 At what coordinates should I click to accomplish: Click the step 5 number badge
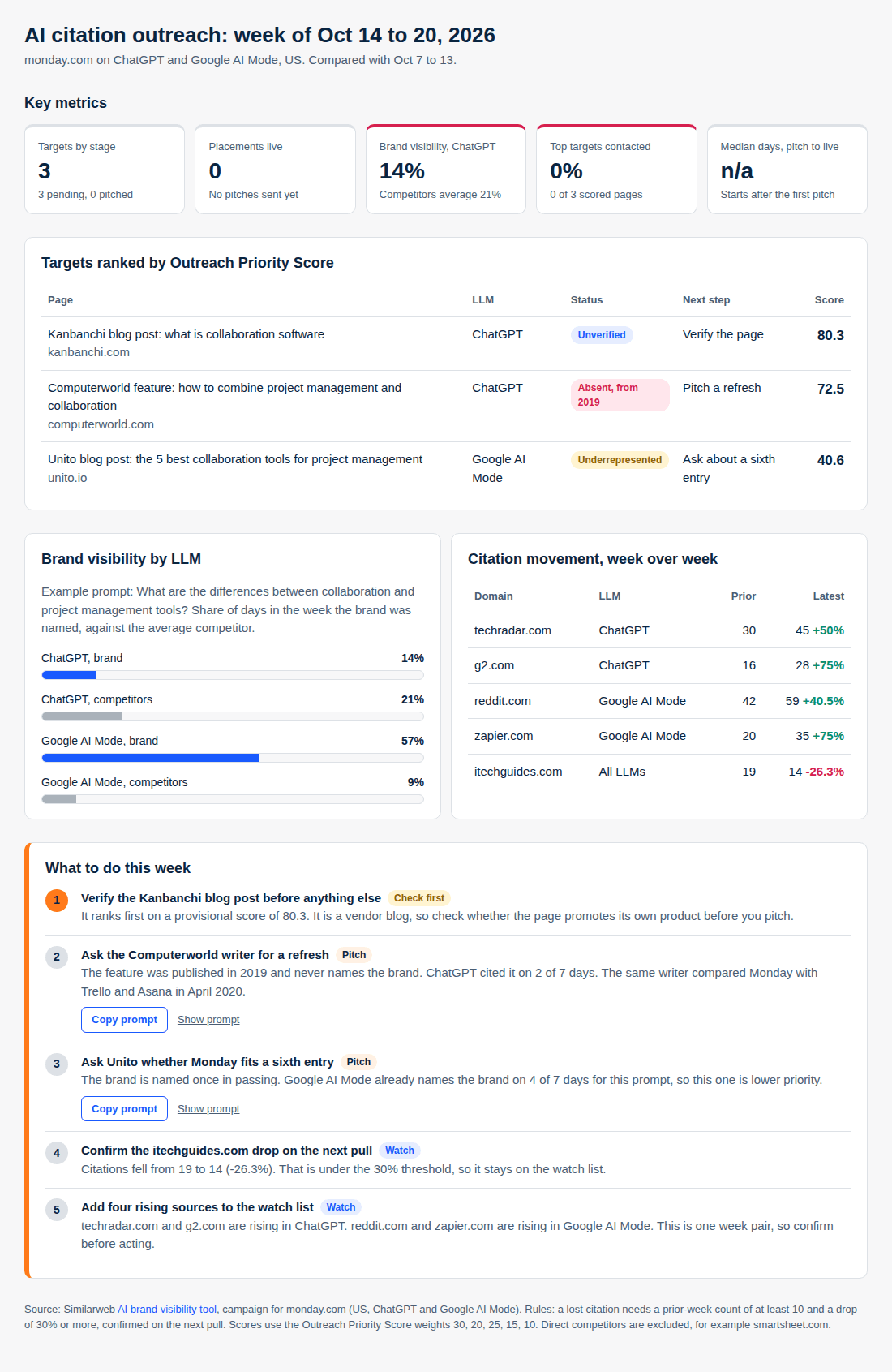(57, 1210)
